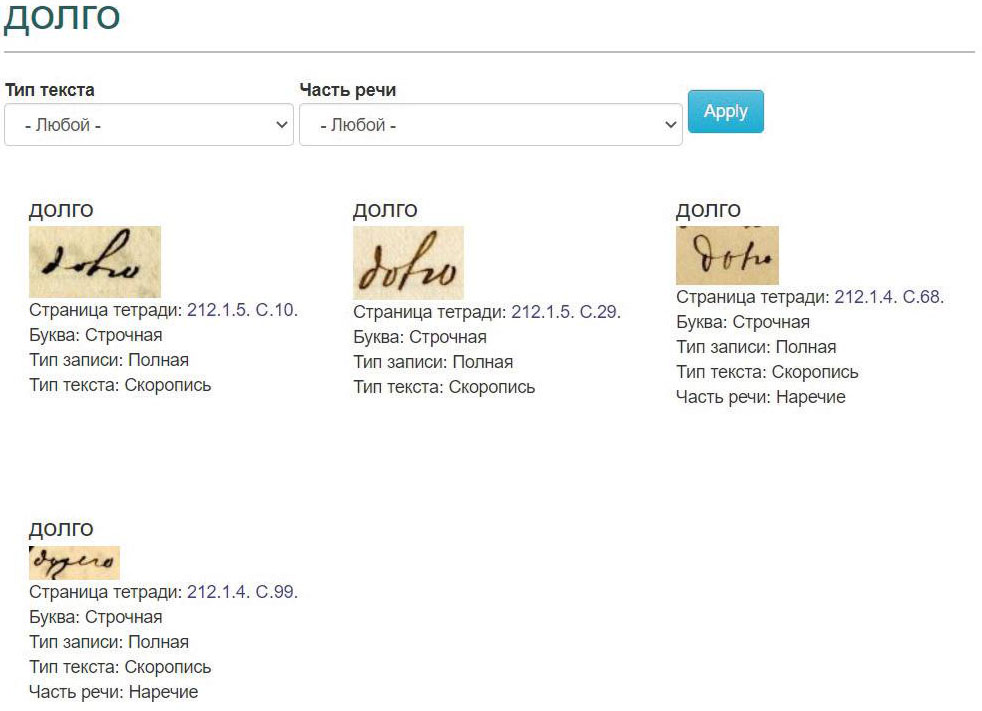Click Тип текста: Скоропись in the С.29 entry
The width and height of the screenshot is (982, 711).
pos(444,387)
